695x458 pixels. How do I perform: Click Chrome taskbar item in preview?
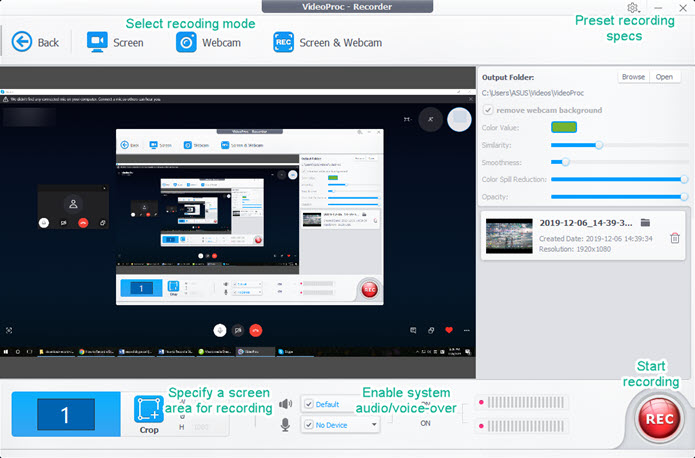click(97, 352)
